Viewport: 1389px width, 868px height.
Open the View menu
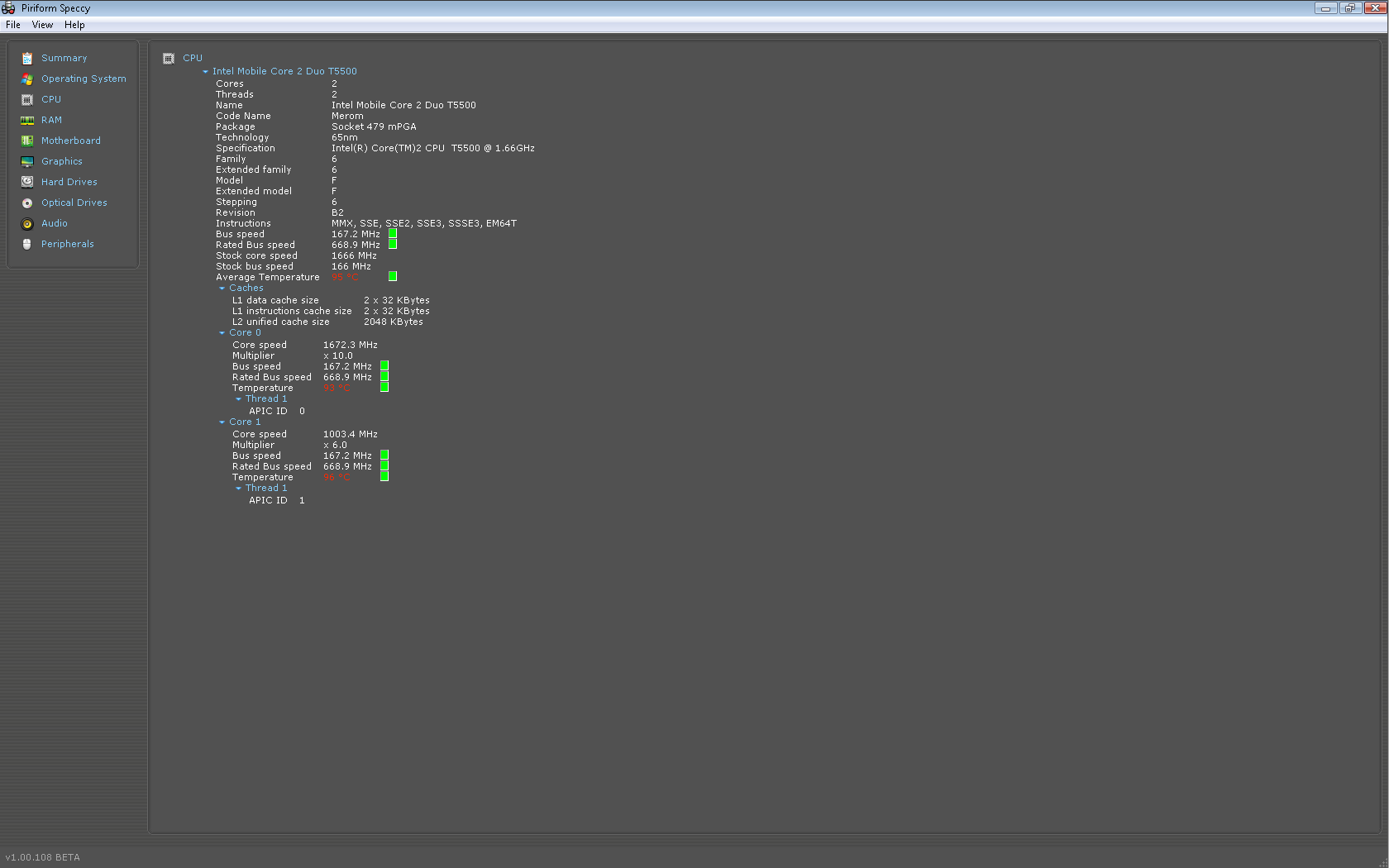[x=42, y=25]
